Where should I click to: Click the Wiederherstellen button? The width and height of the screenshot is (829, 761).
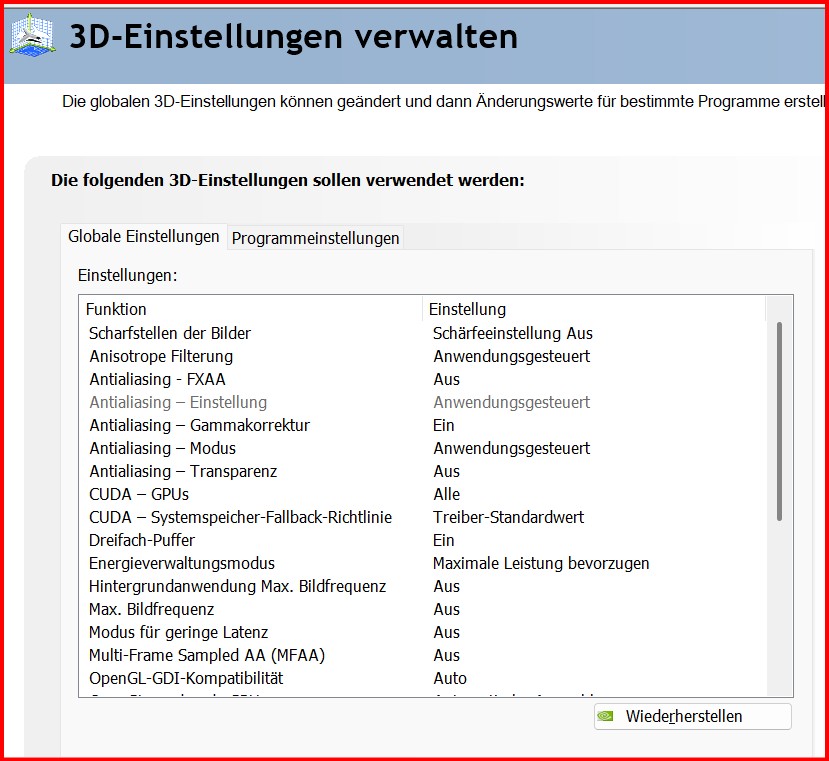click(x=693, y=716)
